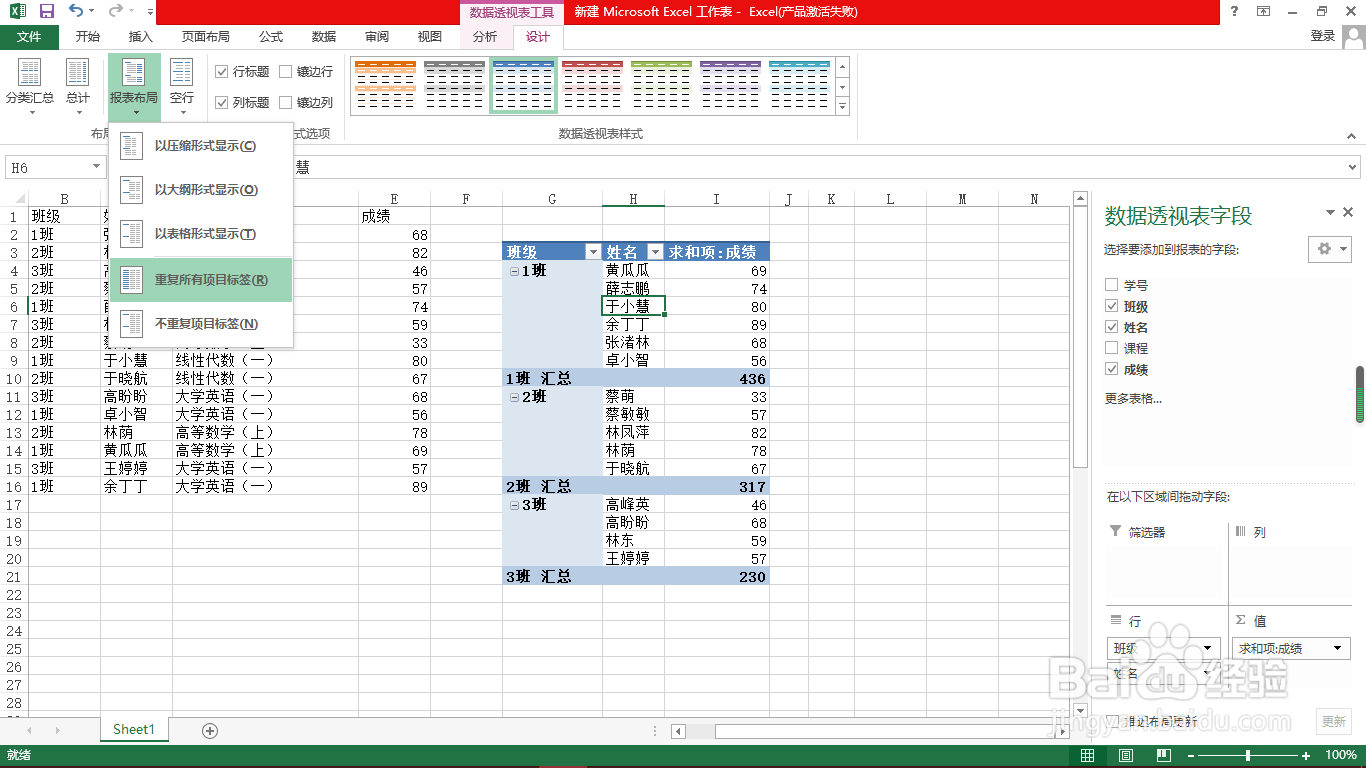
Task: Uncheck the 成绩 field checkbox
Action: click(x=1112, y=369)
